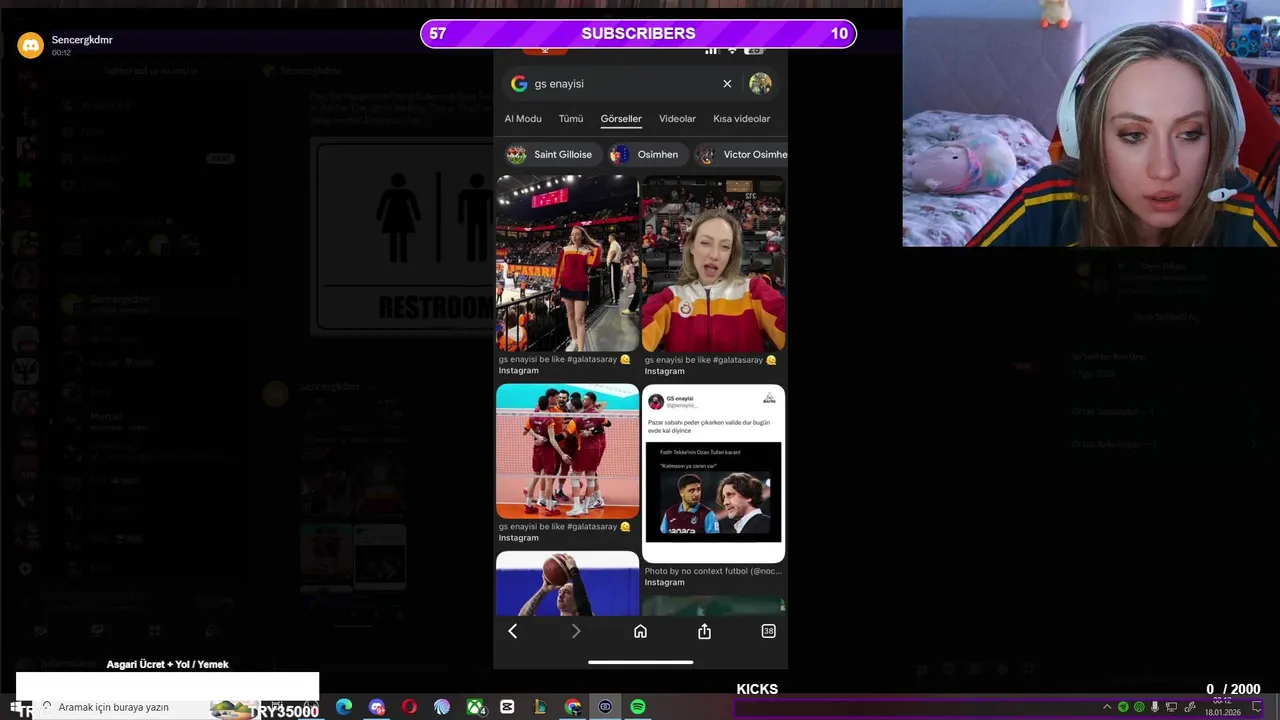This screenshot has width=1280, height=720.
Task: Open the Windows notification center
Action: (1258, 707)
